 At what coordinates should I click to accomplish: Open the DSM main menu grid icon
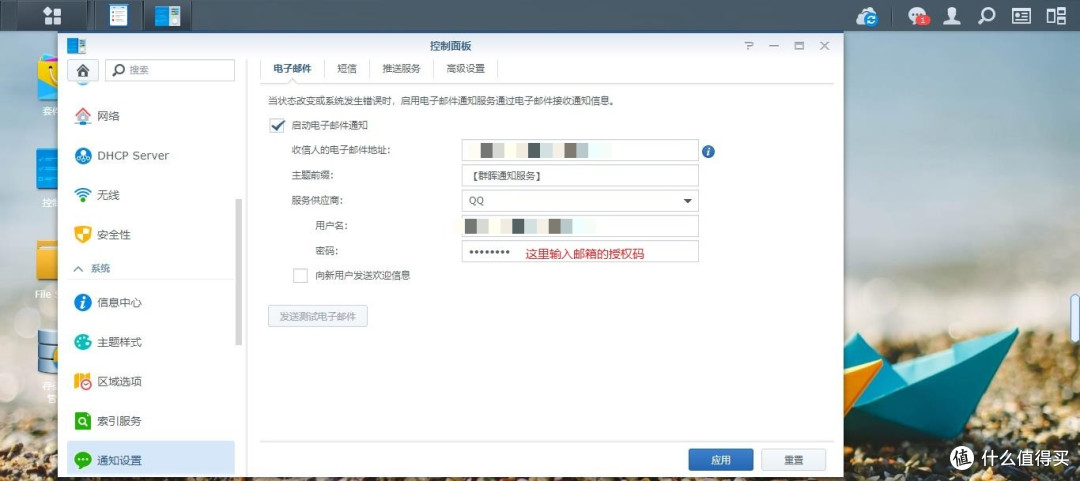(52, 15)
